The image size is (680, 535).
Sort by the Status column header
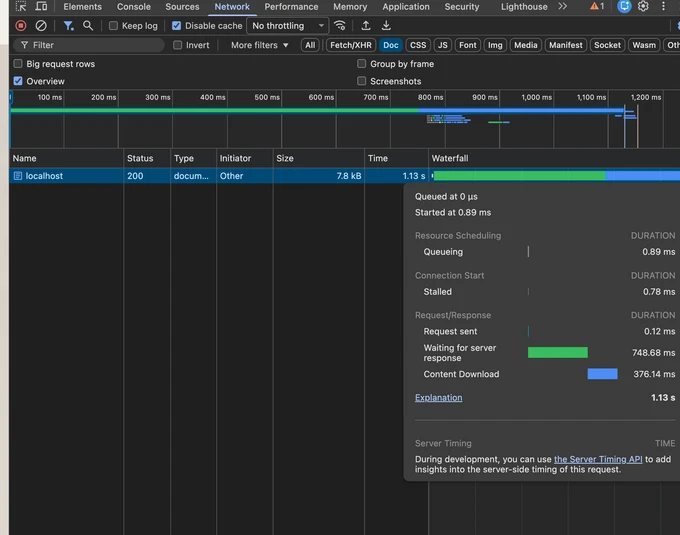147,158
